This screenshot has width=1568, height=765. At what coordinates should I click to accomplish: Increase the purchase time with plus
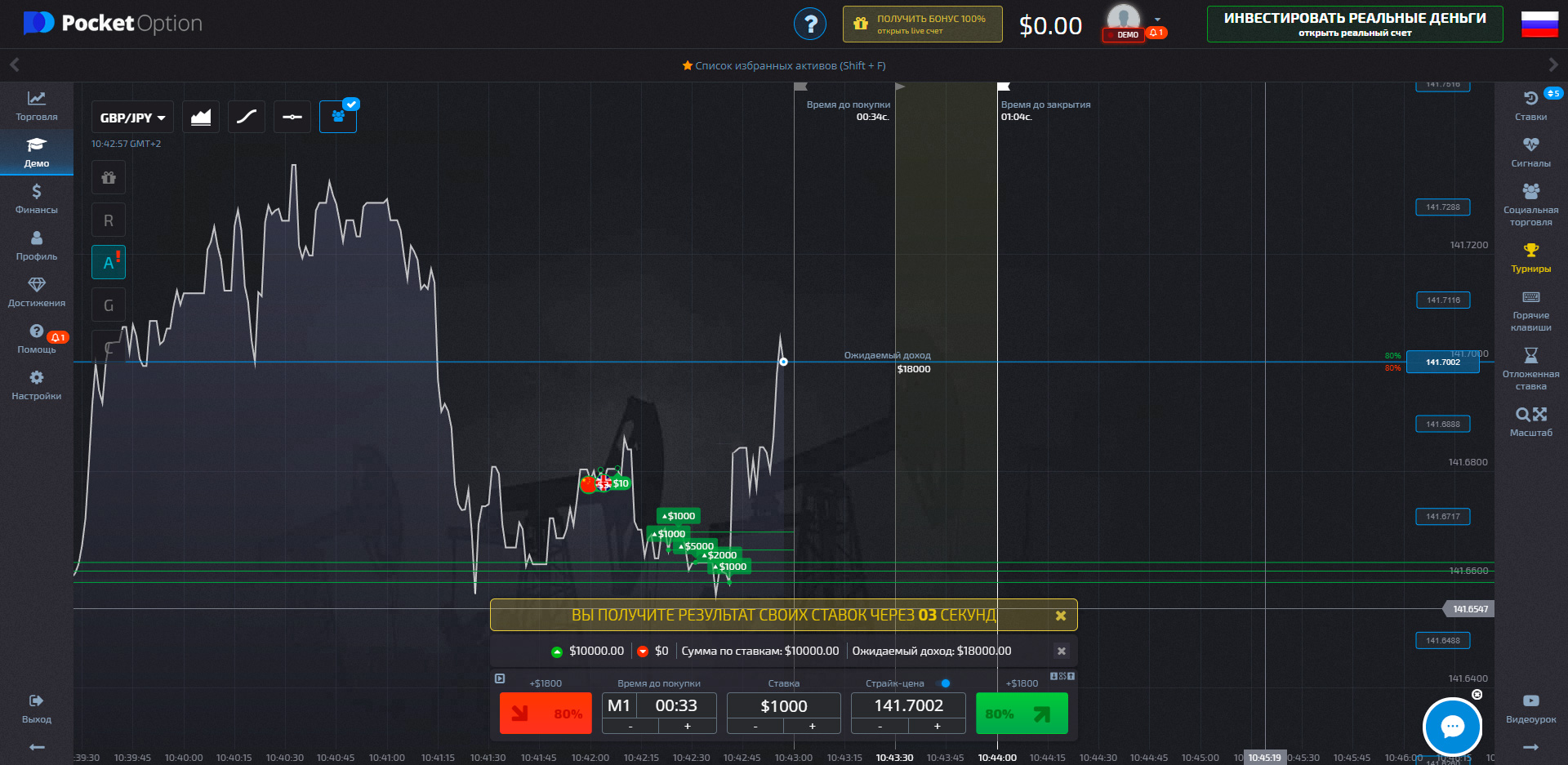coord(688,726)
